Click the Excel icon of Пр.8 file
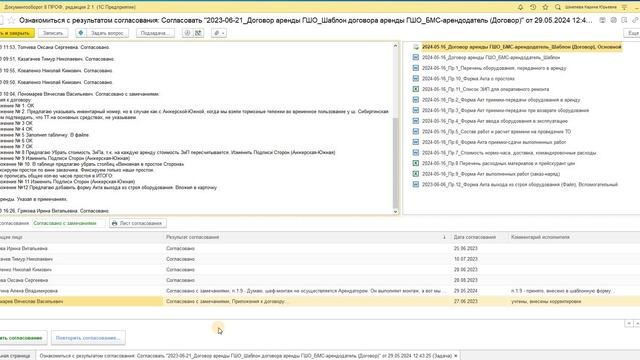This screenshot has height=360, width=640. point(416,163)
